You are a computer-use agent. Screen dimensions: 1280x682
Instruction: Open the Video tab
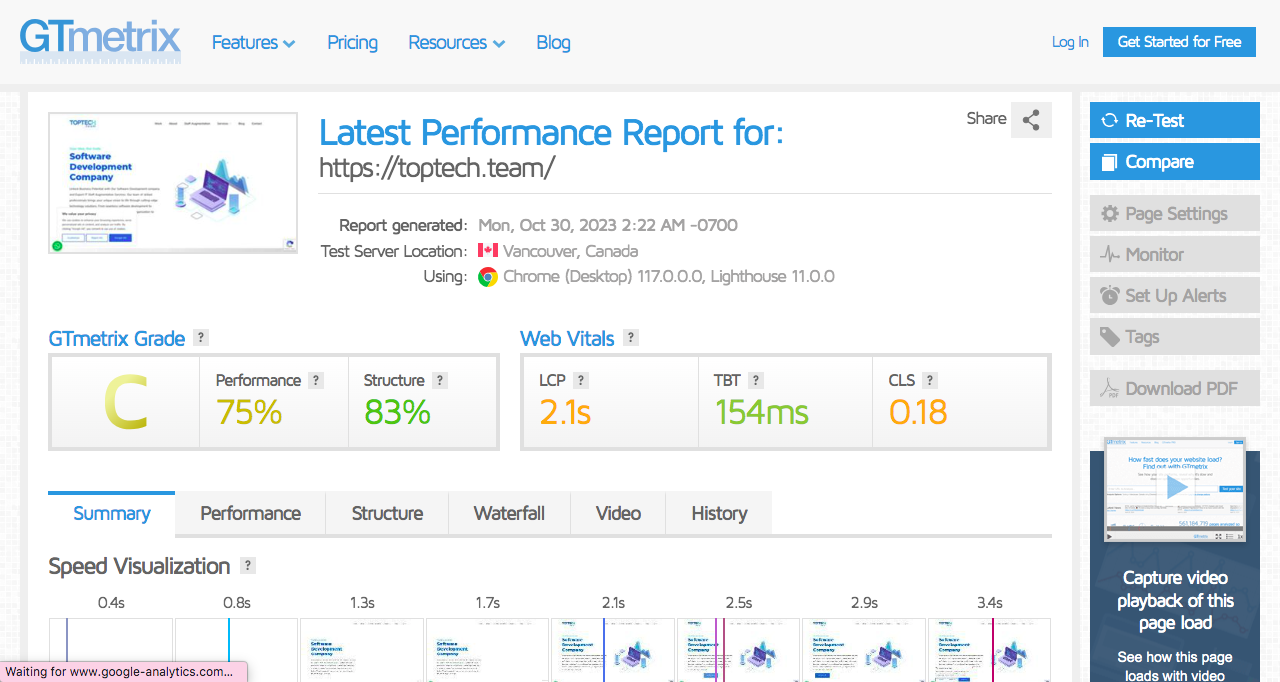click(x=618, y=513)
